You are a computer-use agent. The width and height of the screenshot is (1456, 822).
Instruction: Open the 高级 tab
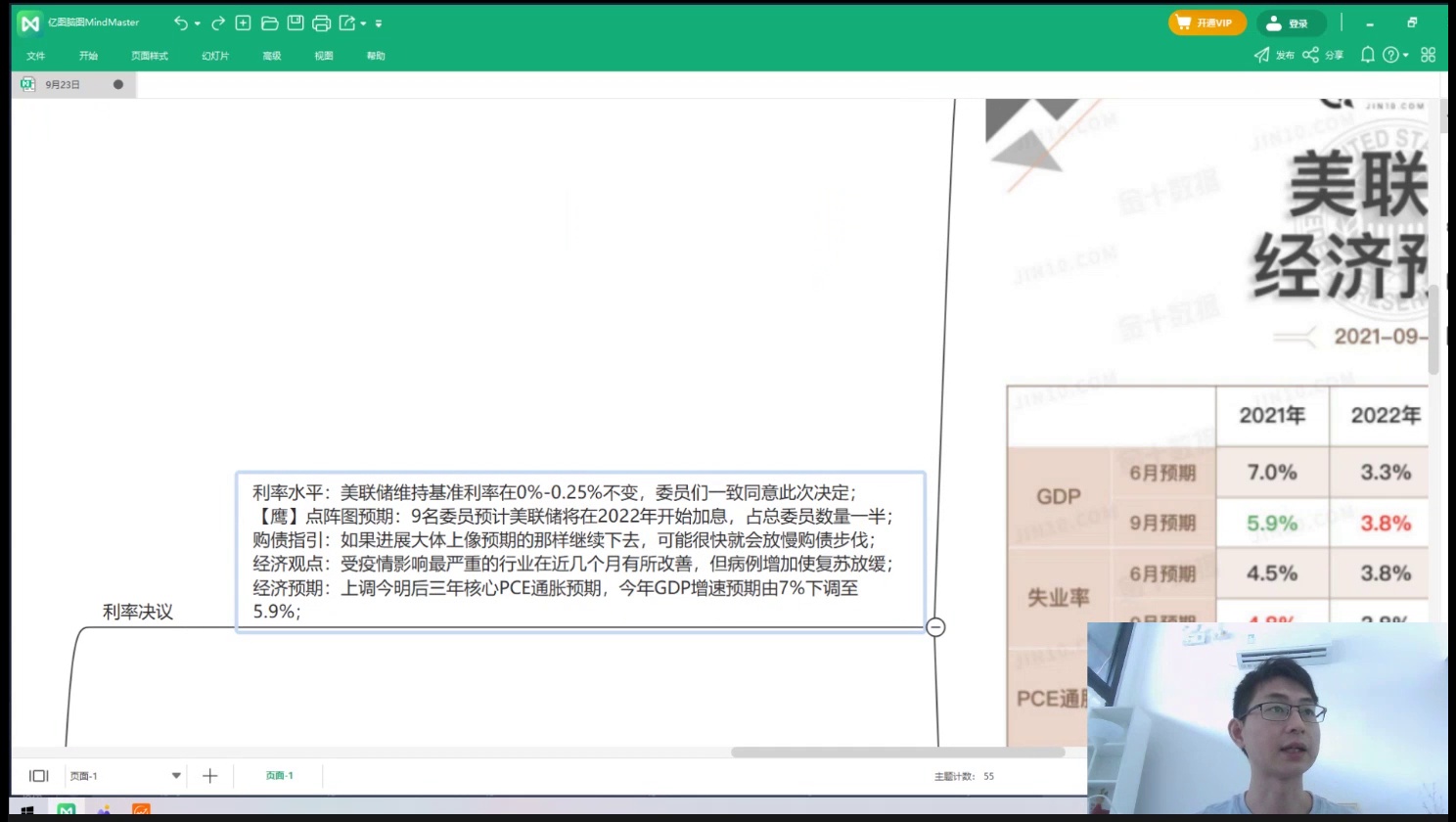point(272,56)
